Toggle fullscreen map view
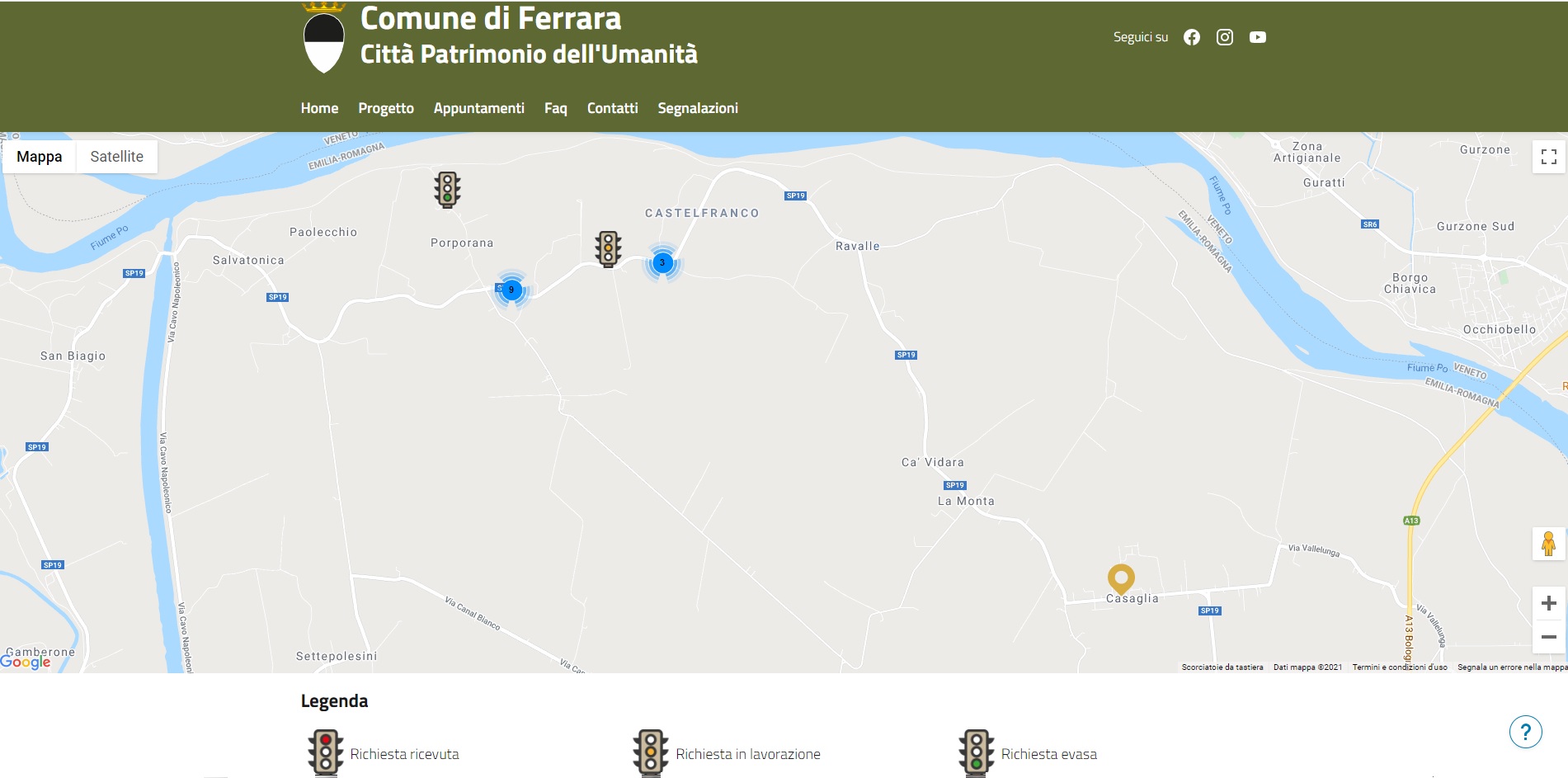 coord(1549,157)
